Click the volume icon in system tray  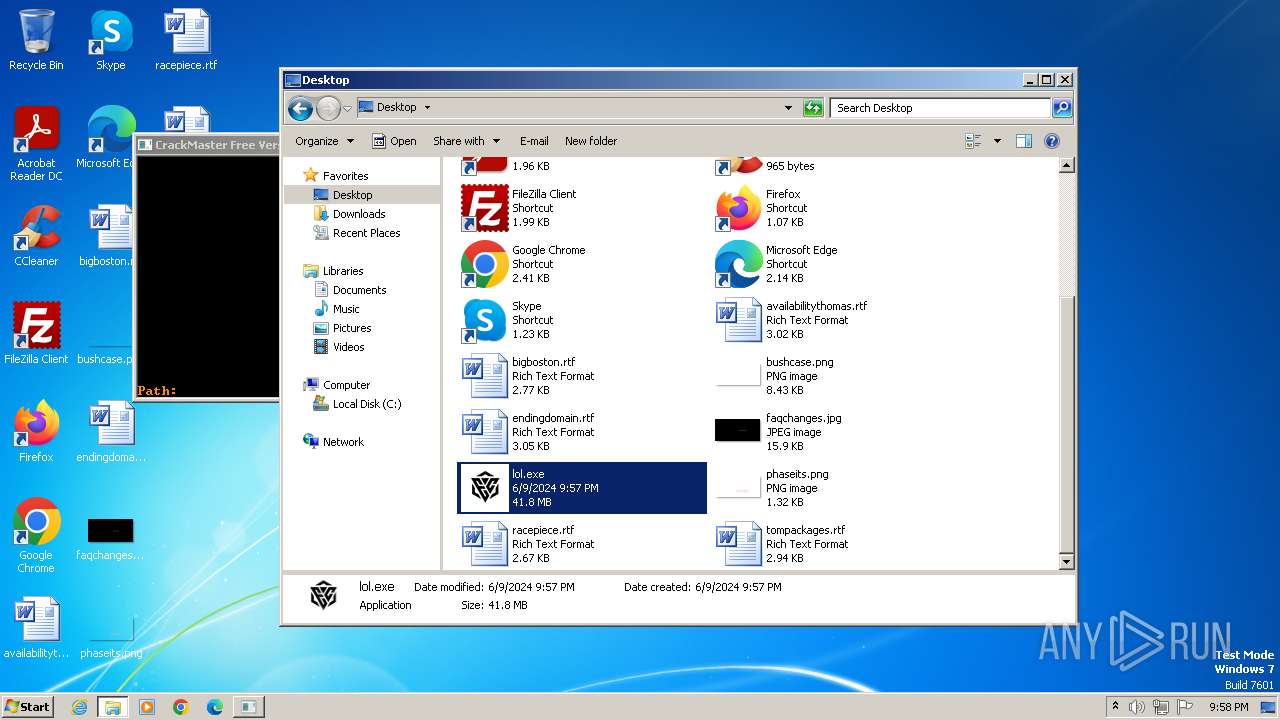pos(1137,707)
